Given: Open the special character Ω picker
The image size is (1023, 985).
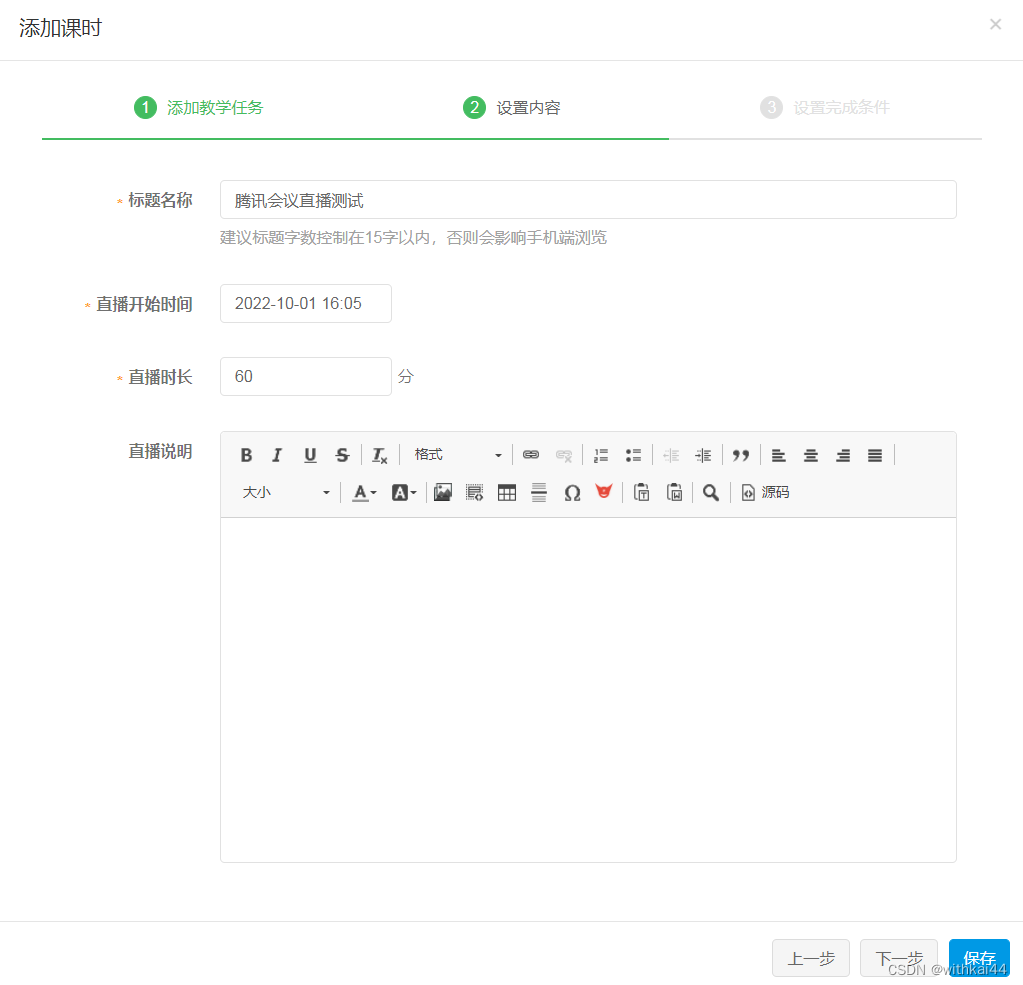Looking at the screenshot, I should coord(571,491).
